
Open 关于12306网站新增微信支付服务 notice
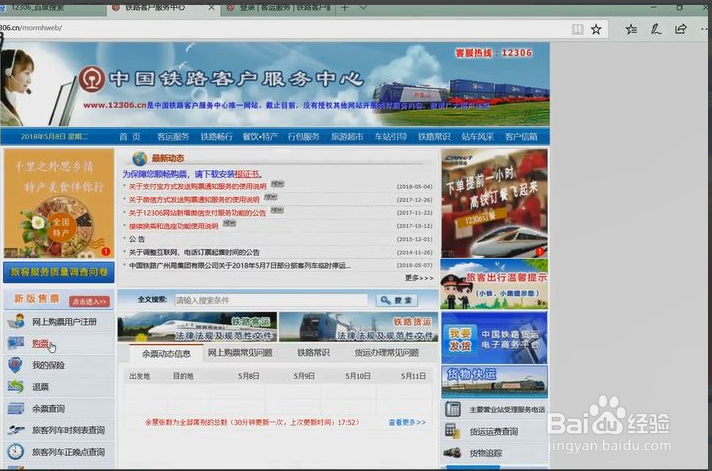coord(197,213)
